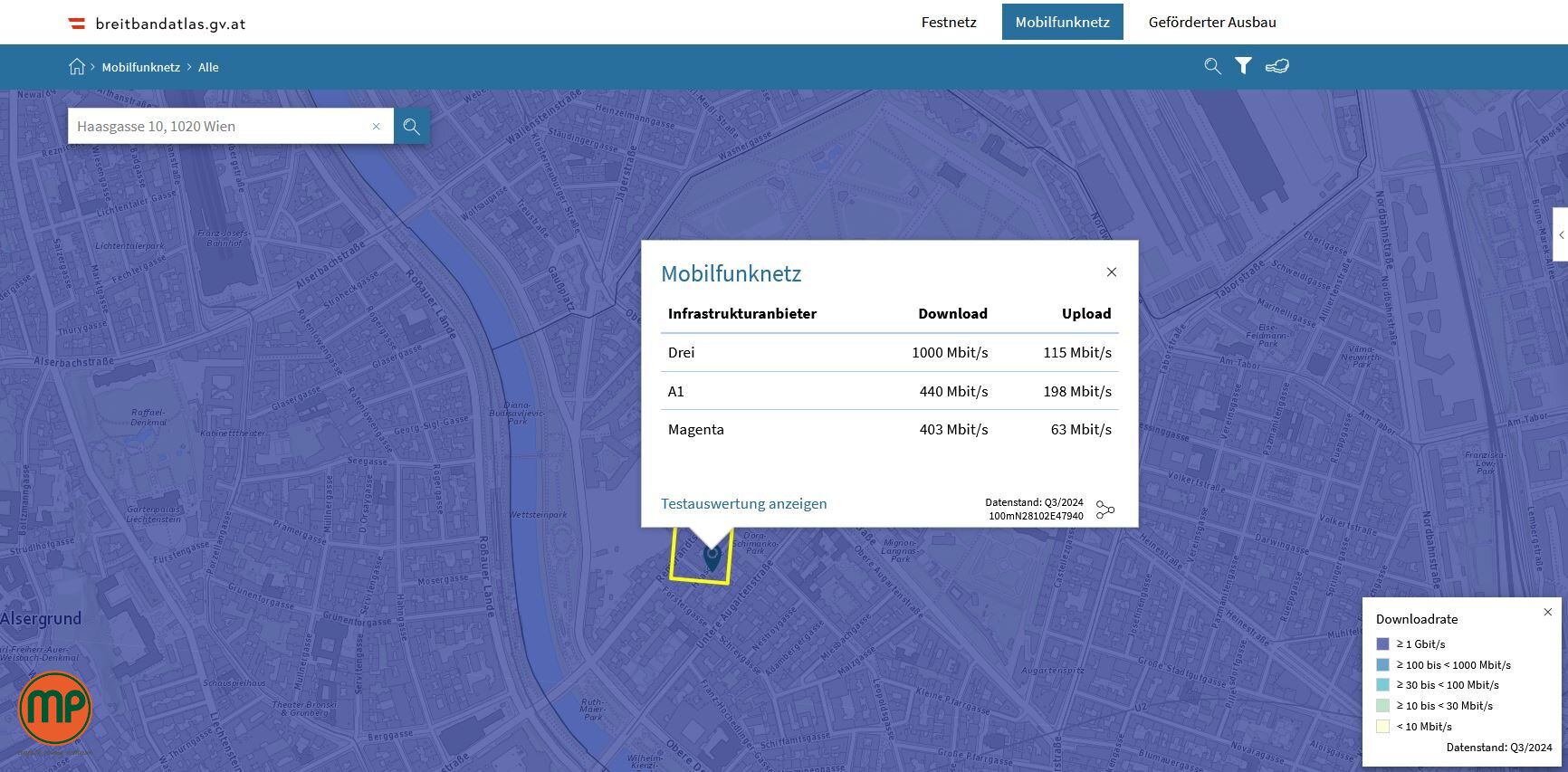Image resolution: width=1568 pixels, height=772 pixels.
Task: Switch to the Festnetz tab
Action: (x=949, y=23)
